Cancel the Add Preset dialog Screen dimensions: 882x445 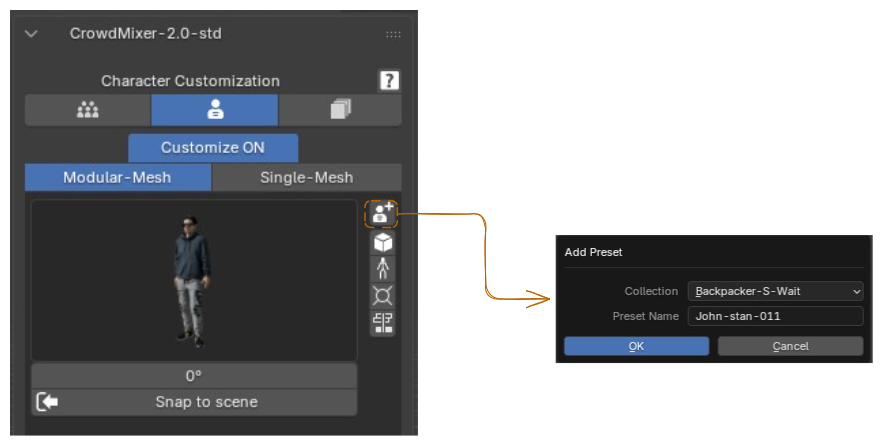click(x=790, y=346)
